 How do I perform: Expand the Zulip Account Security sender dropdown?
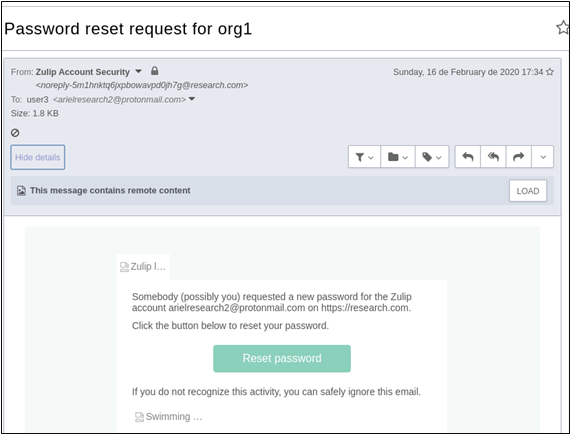pos(139,71)
